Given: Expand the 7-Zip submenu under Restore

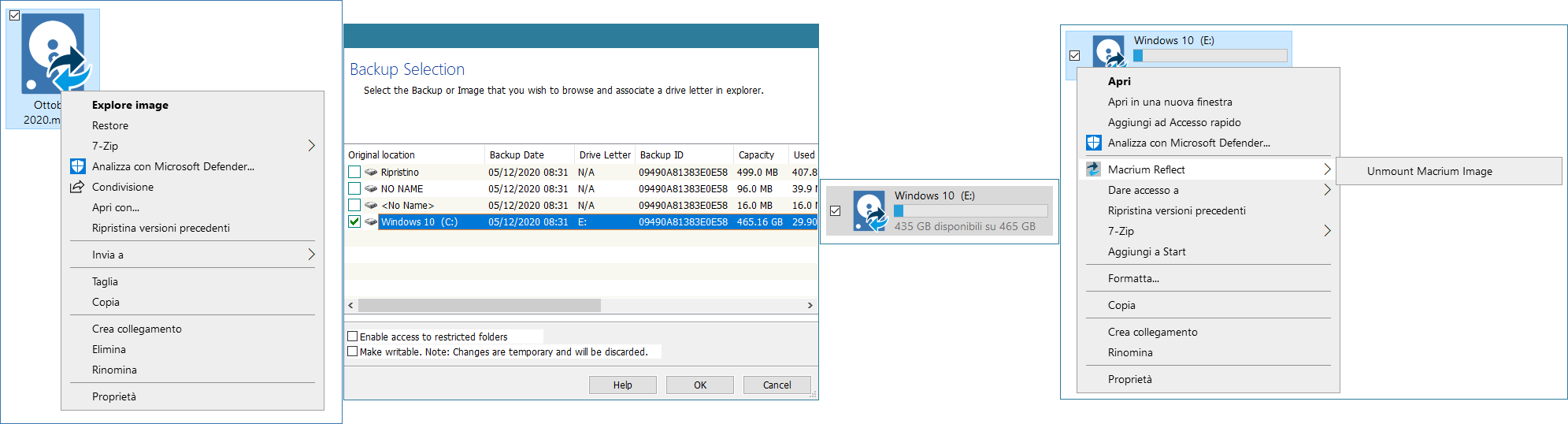Looking at the screenshot, I should [x=311, y=146].
